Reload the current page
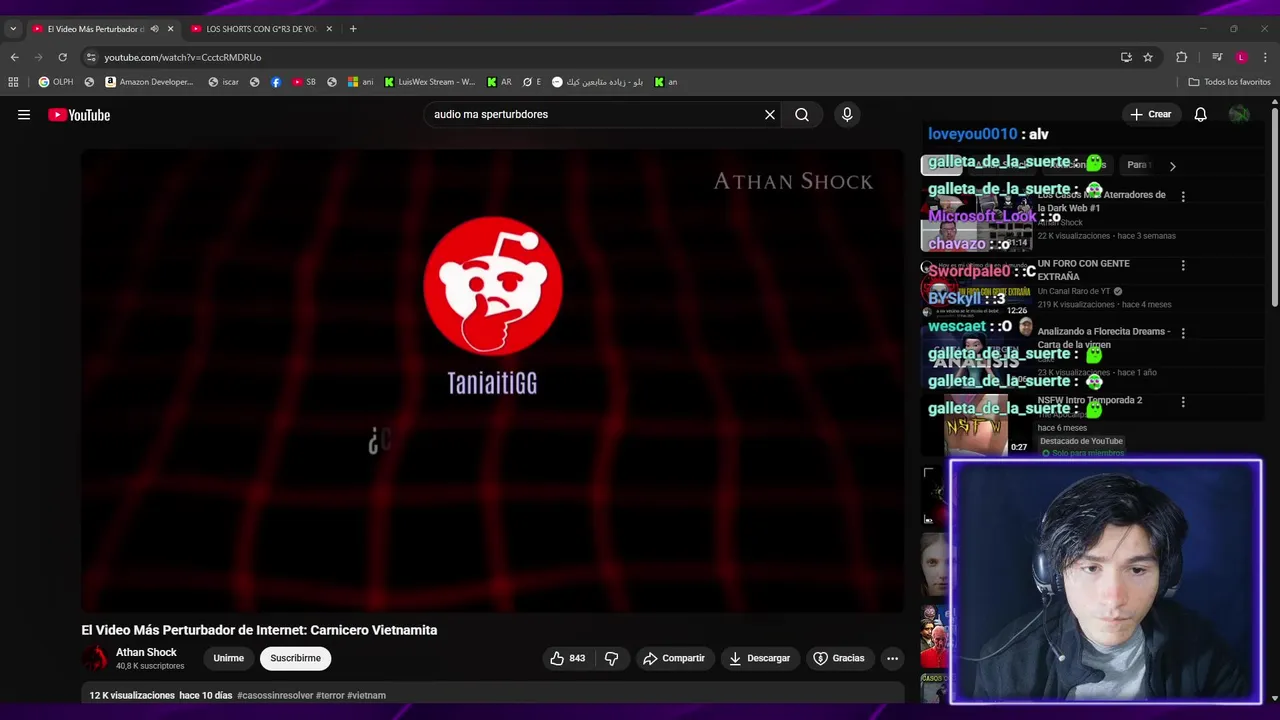The width and height of the screenshot is (1280, 720). click(x=62, y=57)
